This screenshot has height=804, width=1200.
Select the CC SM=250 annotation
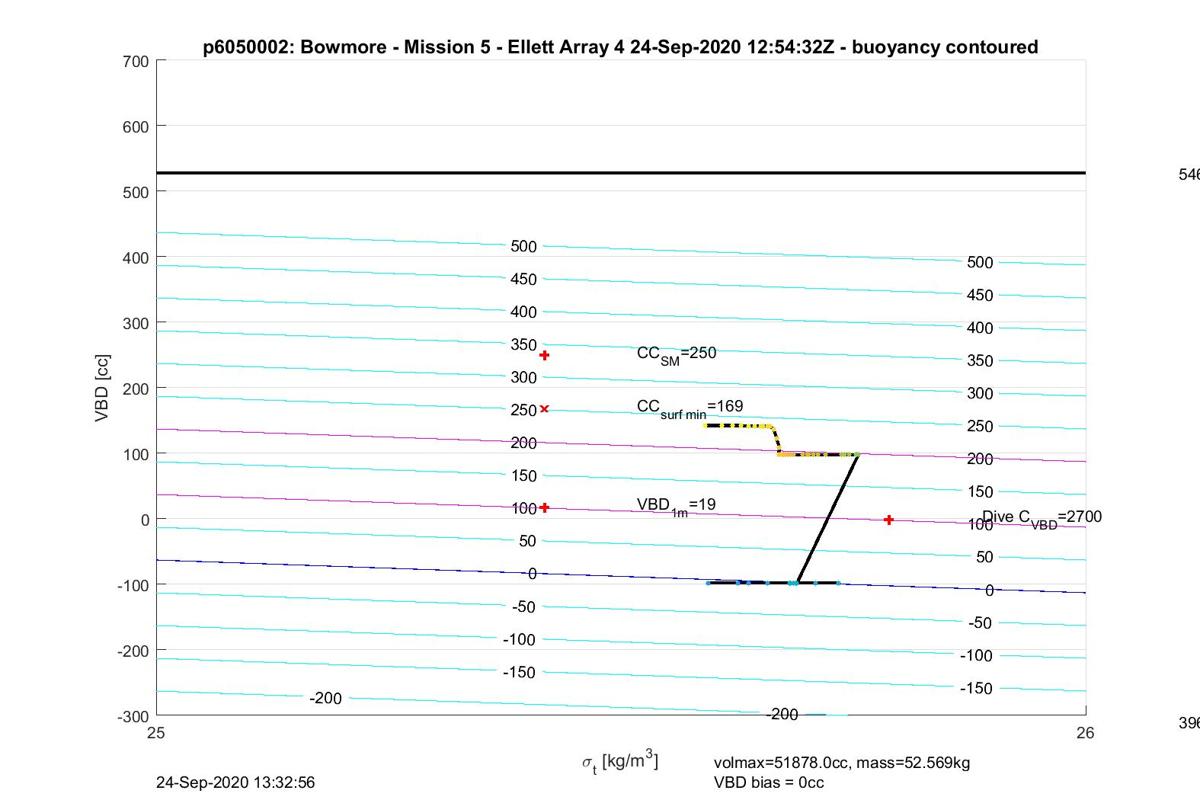click(677, 355)
